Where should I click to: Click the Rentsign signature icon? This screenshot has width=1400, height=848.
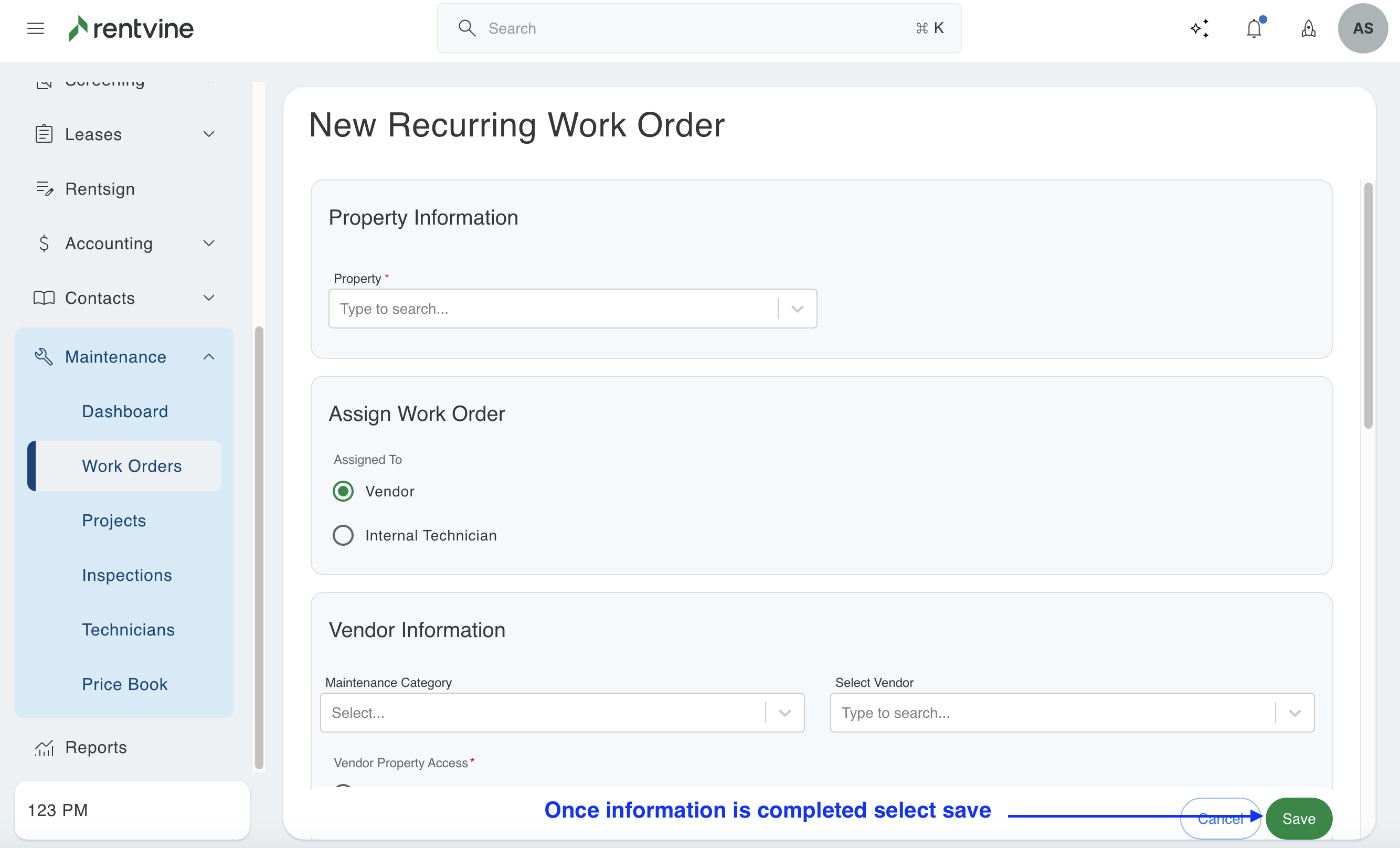click(44, 189)
